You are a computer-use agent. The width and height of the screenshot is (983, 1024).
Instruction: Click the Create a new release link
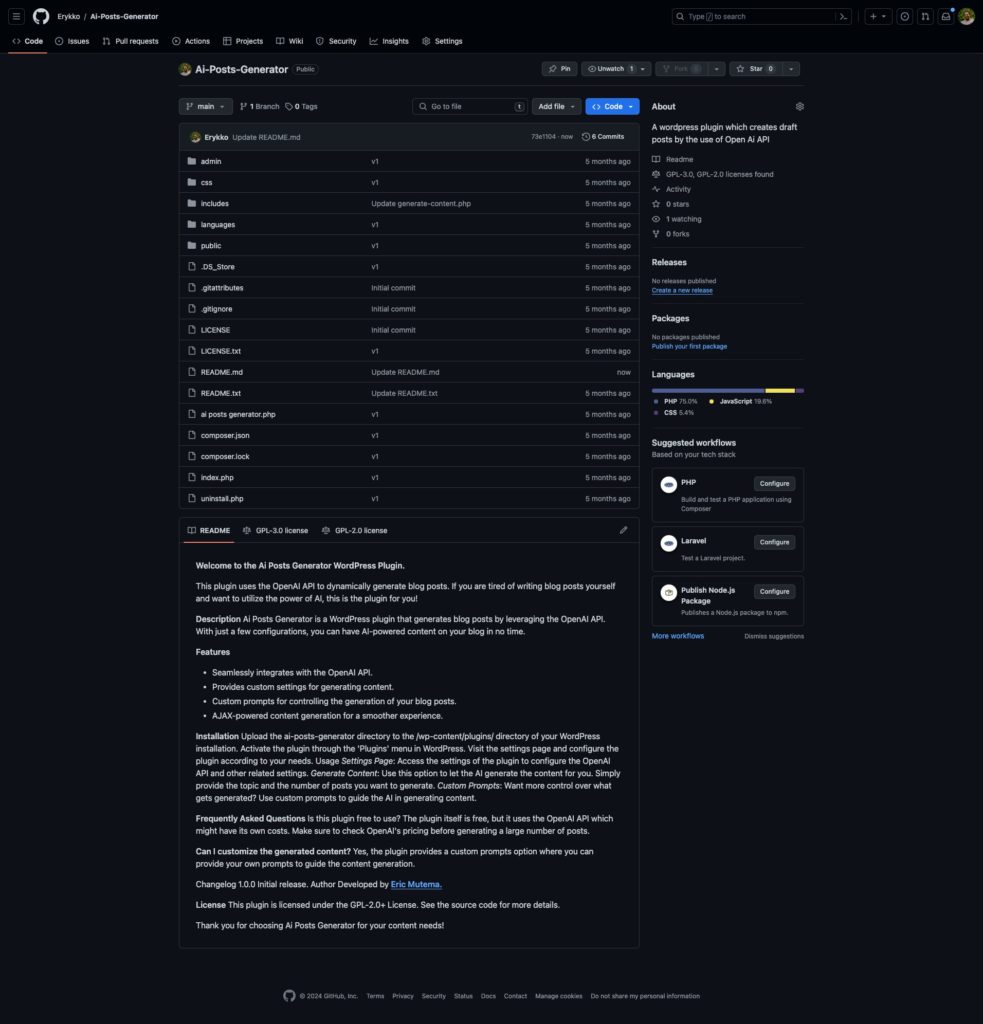pos(682,291)
